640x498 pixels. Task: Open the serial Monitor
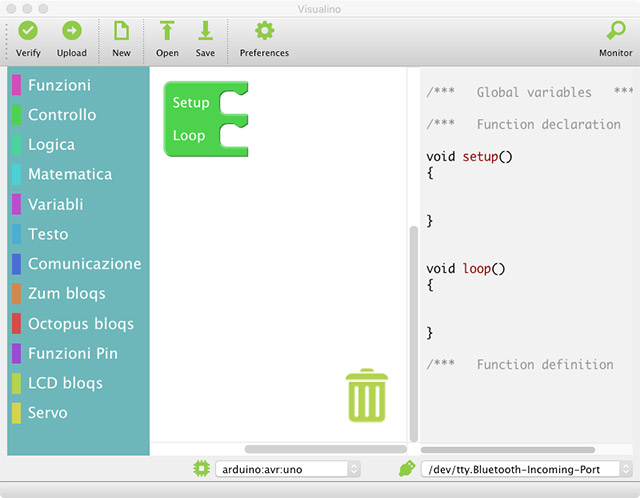pyautogui.click(x=615, y=32)
